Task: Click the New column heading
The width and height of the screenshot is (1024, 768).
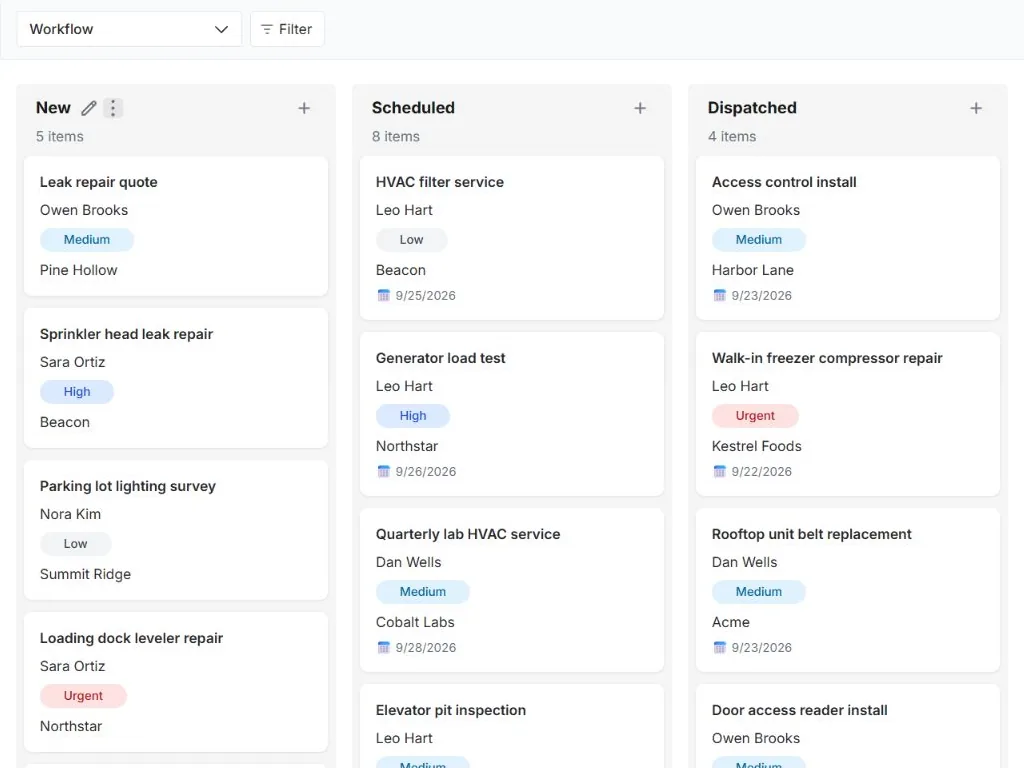Action: [x=53, y=108]
